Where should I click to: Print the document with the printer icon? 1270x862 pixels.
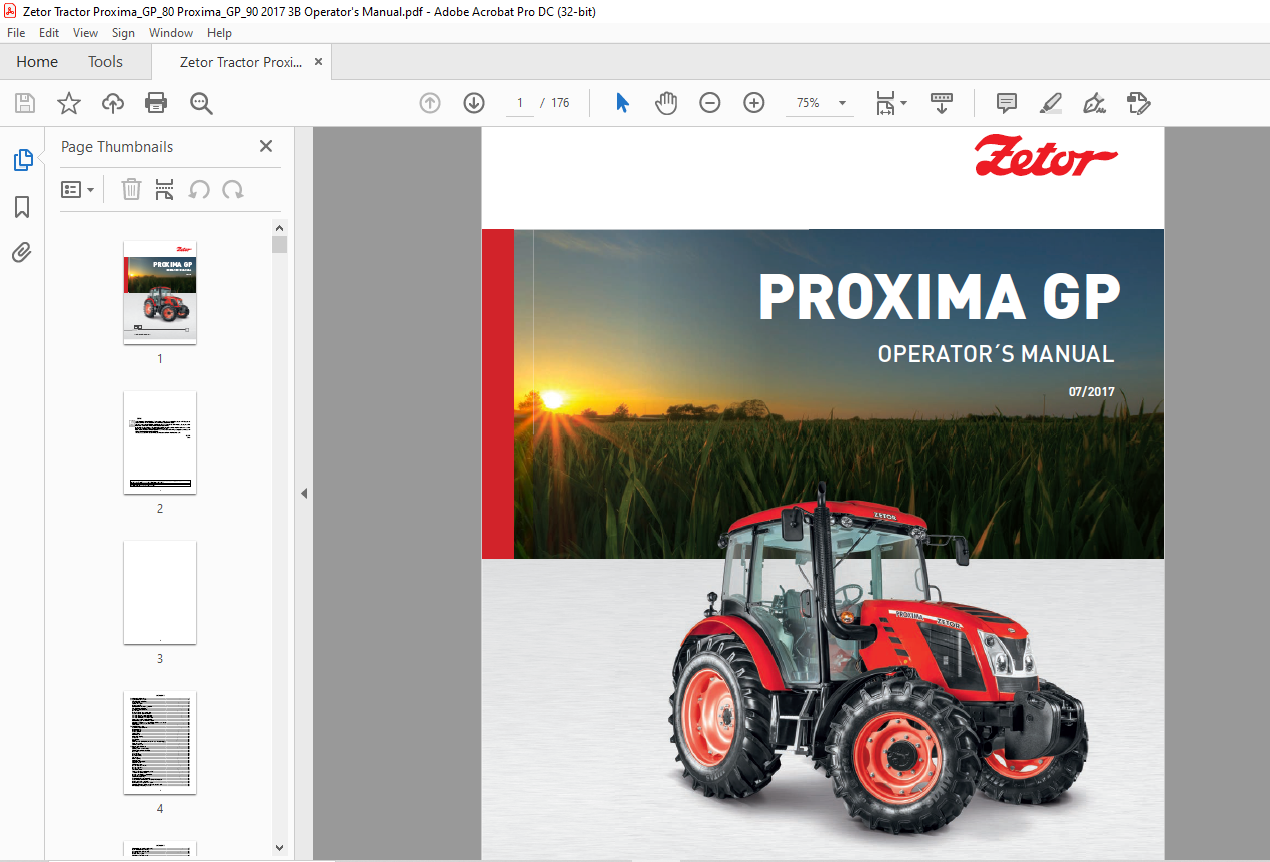[x=156, y=103]
